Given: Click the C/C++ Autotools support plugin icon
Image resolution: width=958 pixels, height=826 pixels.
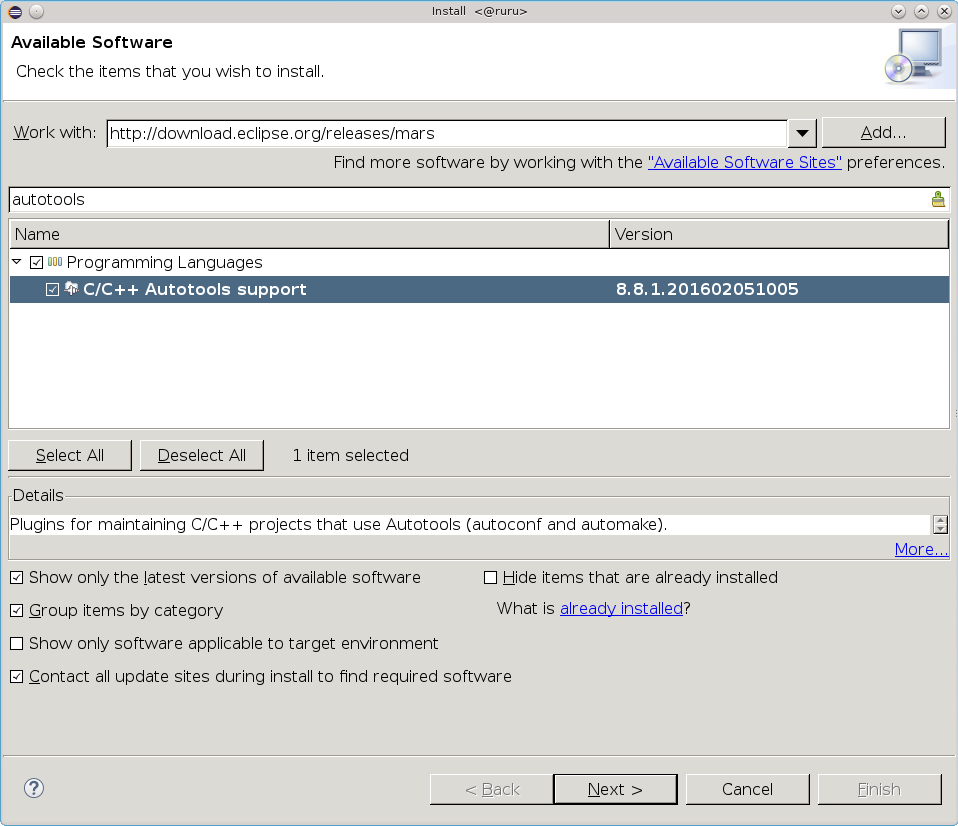Looking at the screenshot, I should click(71, 289).
